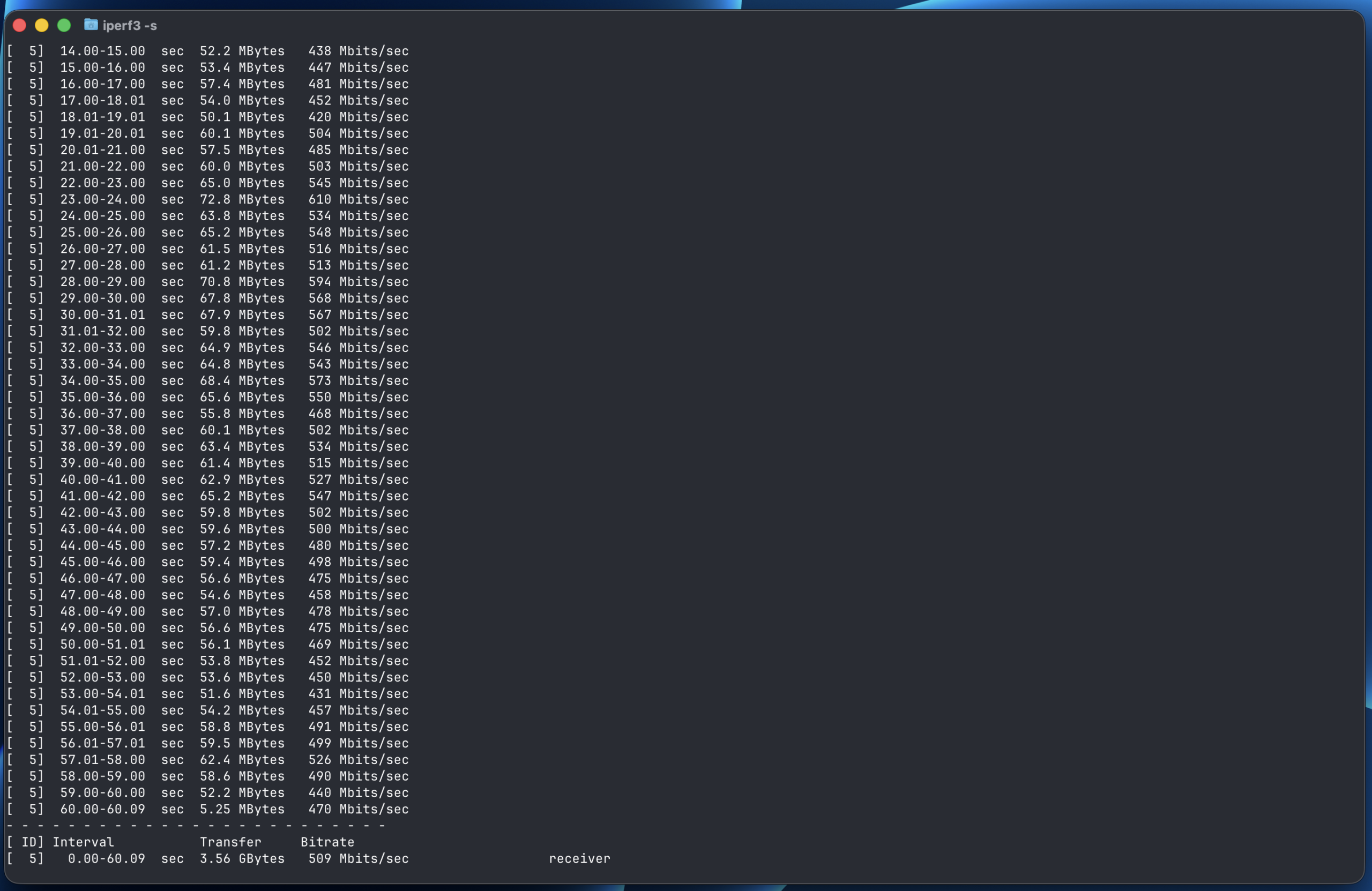Click '526 Mbits/sec' bitrate value
The image size is (1372, 891).
coord(358,760)
